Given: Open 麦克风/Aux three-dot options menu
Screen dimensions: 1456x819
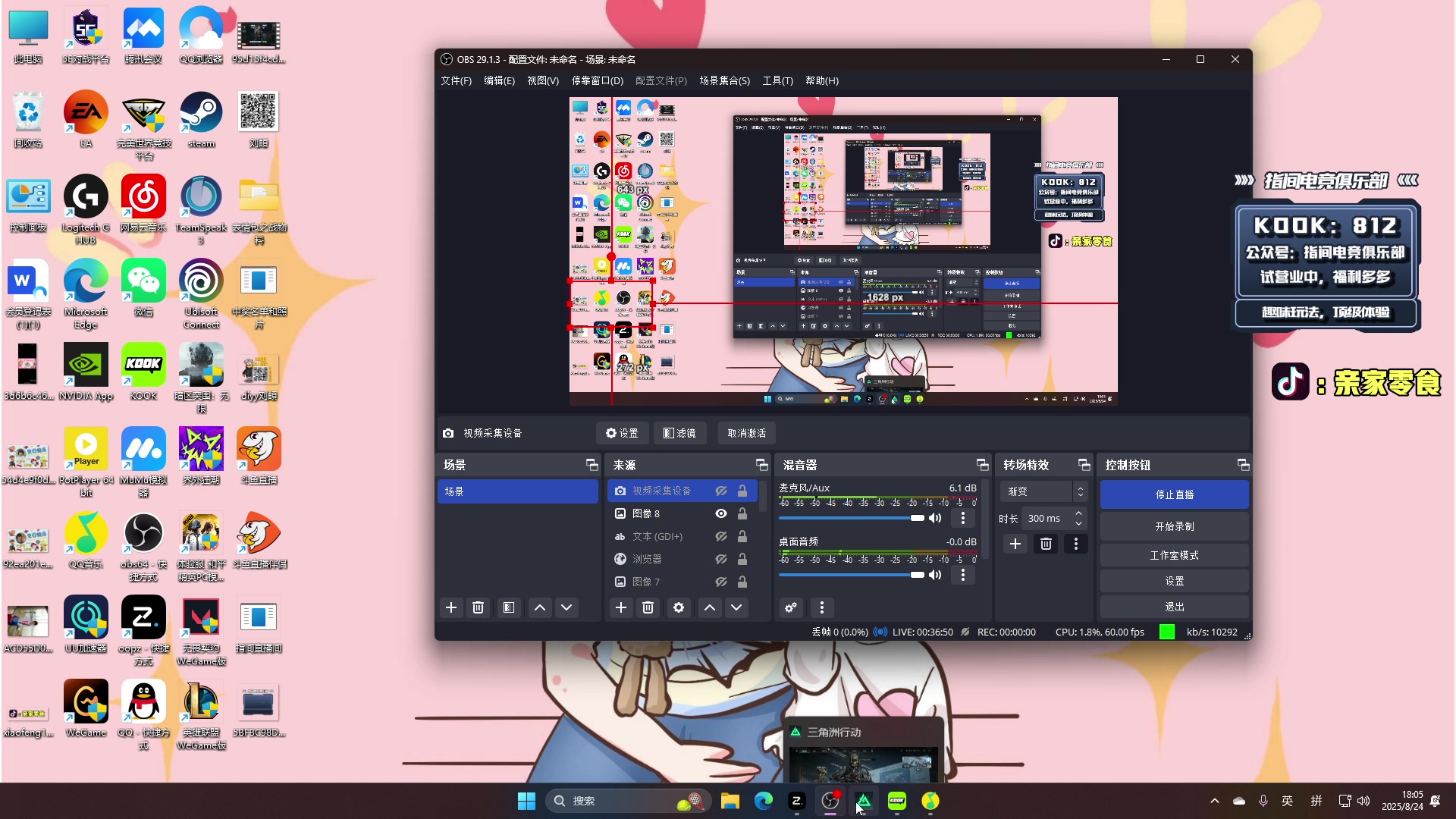Looking at the screenshot, I should 963,518.
